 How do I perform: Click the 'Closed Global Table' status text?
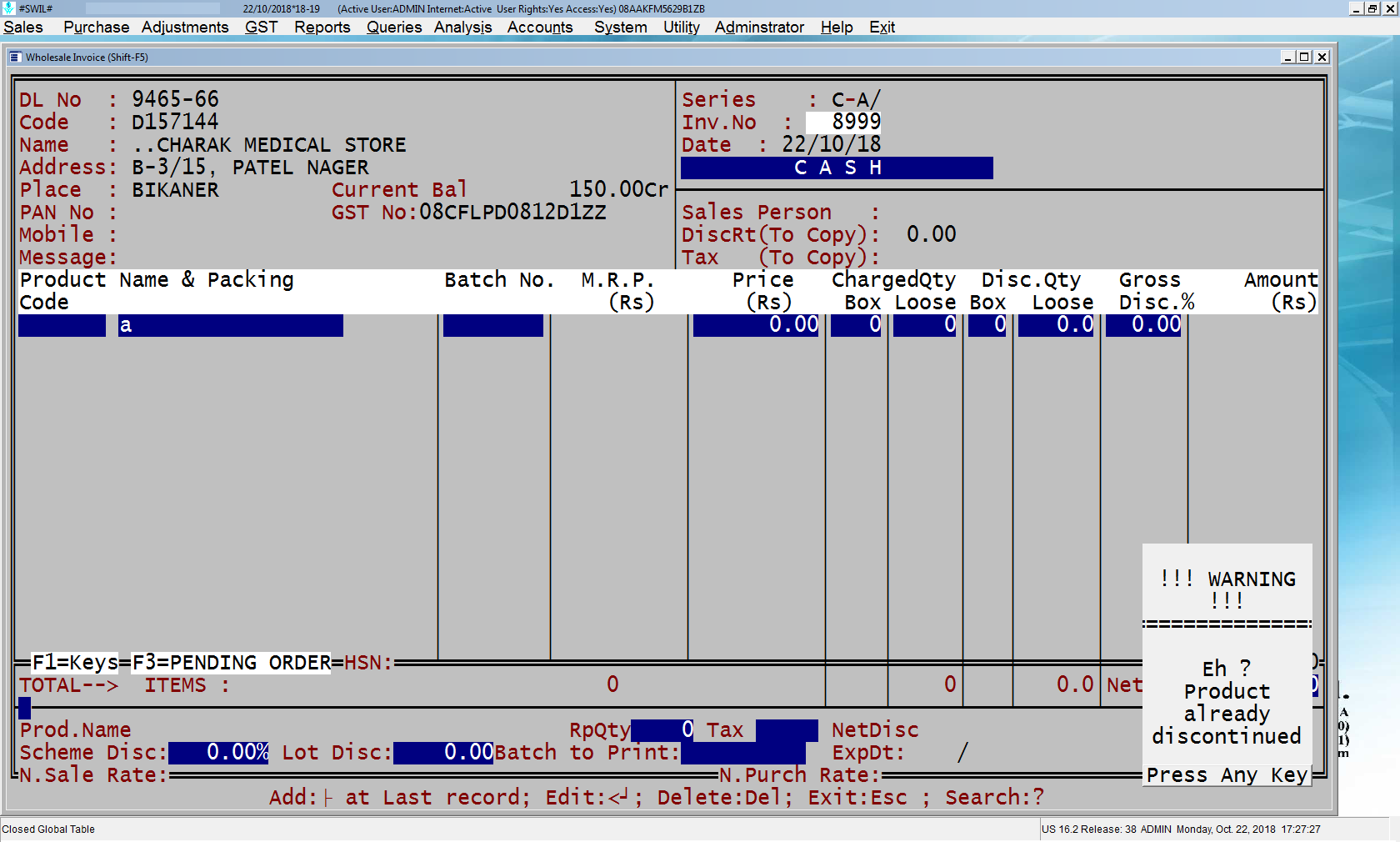48,829
